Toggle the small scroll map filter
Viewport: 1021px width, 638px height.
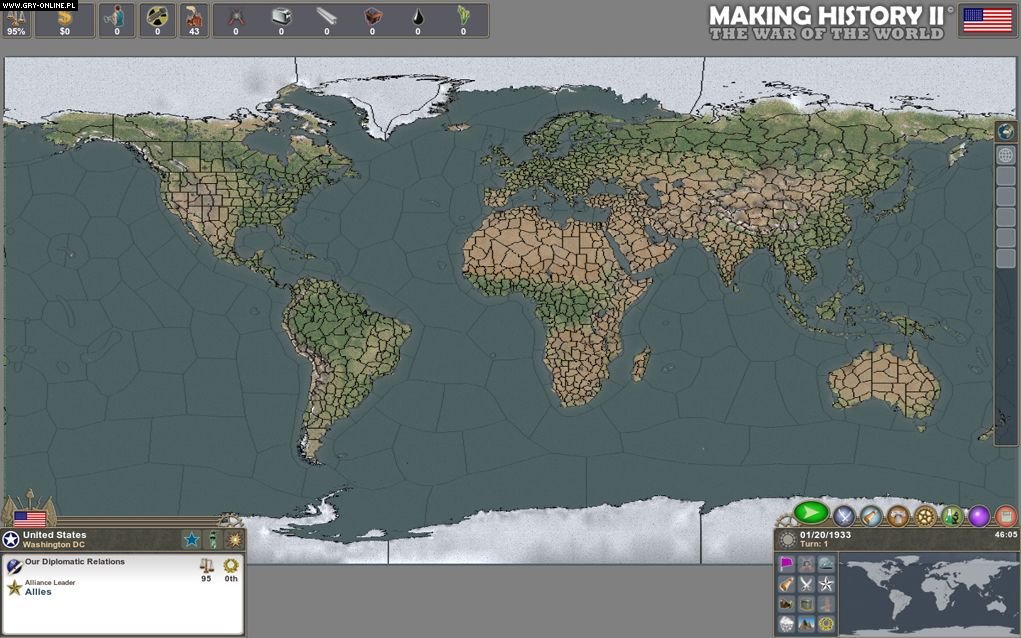click(787, 584)
